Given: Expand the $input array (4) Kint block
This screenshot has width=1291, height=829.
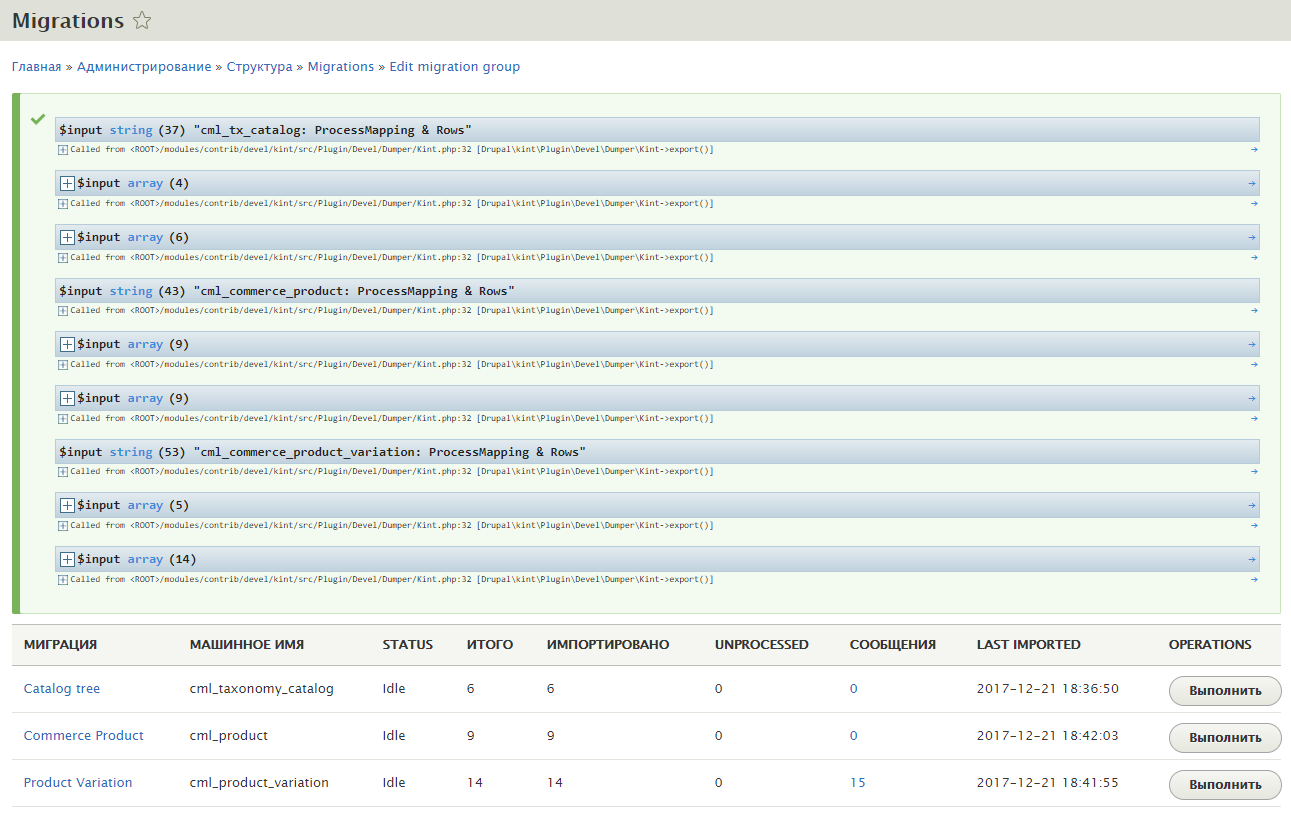Looking at the screenshot, I should click(67, 182).
